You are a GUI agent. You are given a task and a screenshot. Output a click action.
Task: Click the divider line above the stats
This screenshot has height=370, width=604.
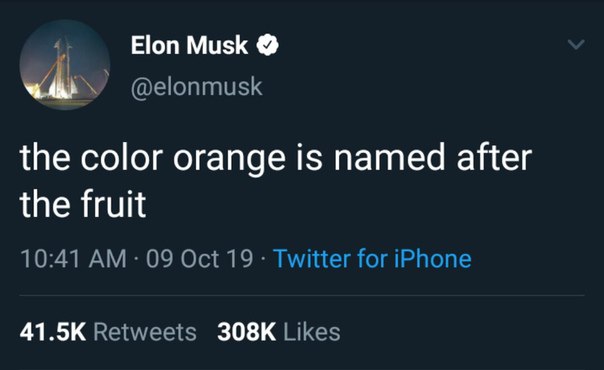point(302,296)
